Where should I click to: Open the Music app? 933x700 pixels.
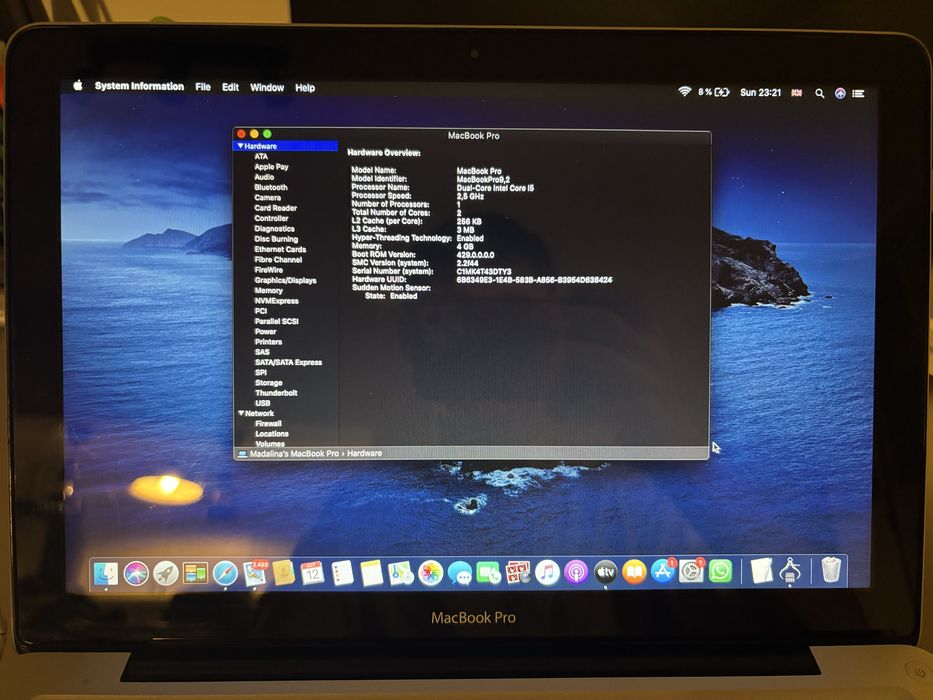(x=547, y=573)
